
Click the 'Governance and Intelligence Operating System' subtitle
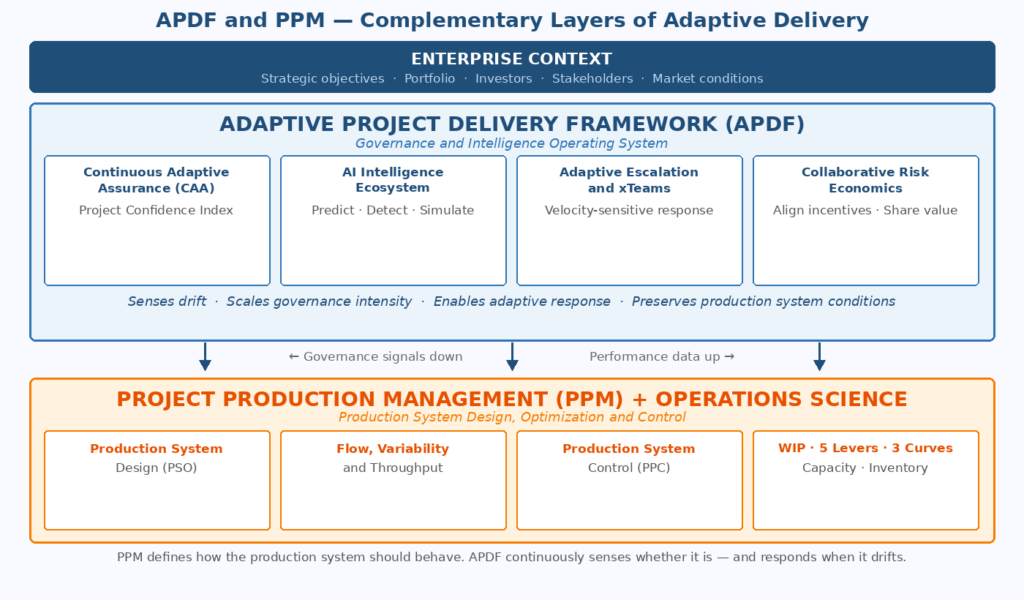coord(511,143)
